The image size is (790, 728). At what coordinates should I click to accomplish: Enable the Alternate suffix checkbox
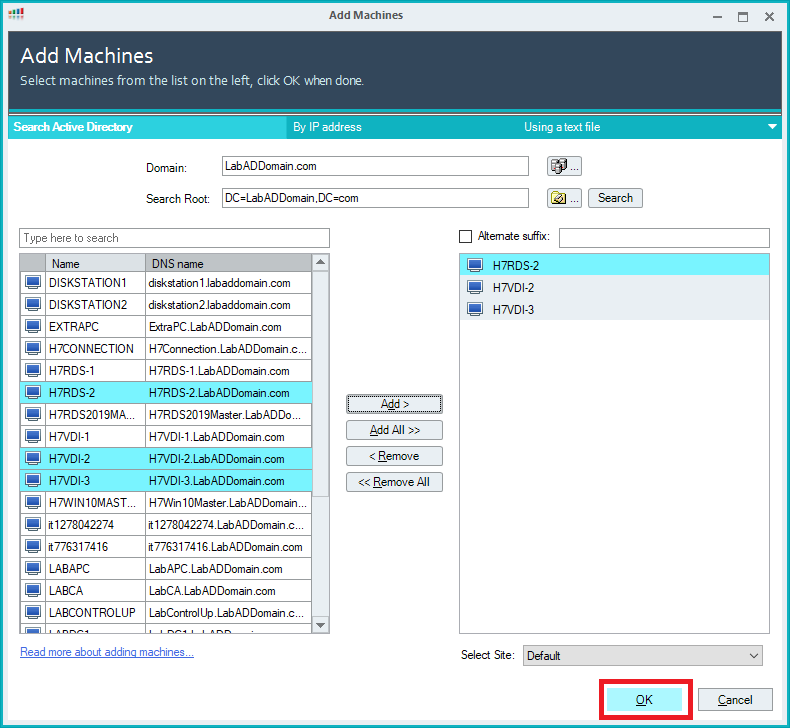(465, 237)
